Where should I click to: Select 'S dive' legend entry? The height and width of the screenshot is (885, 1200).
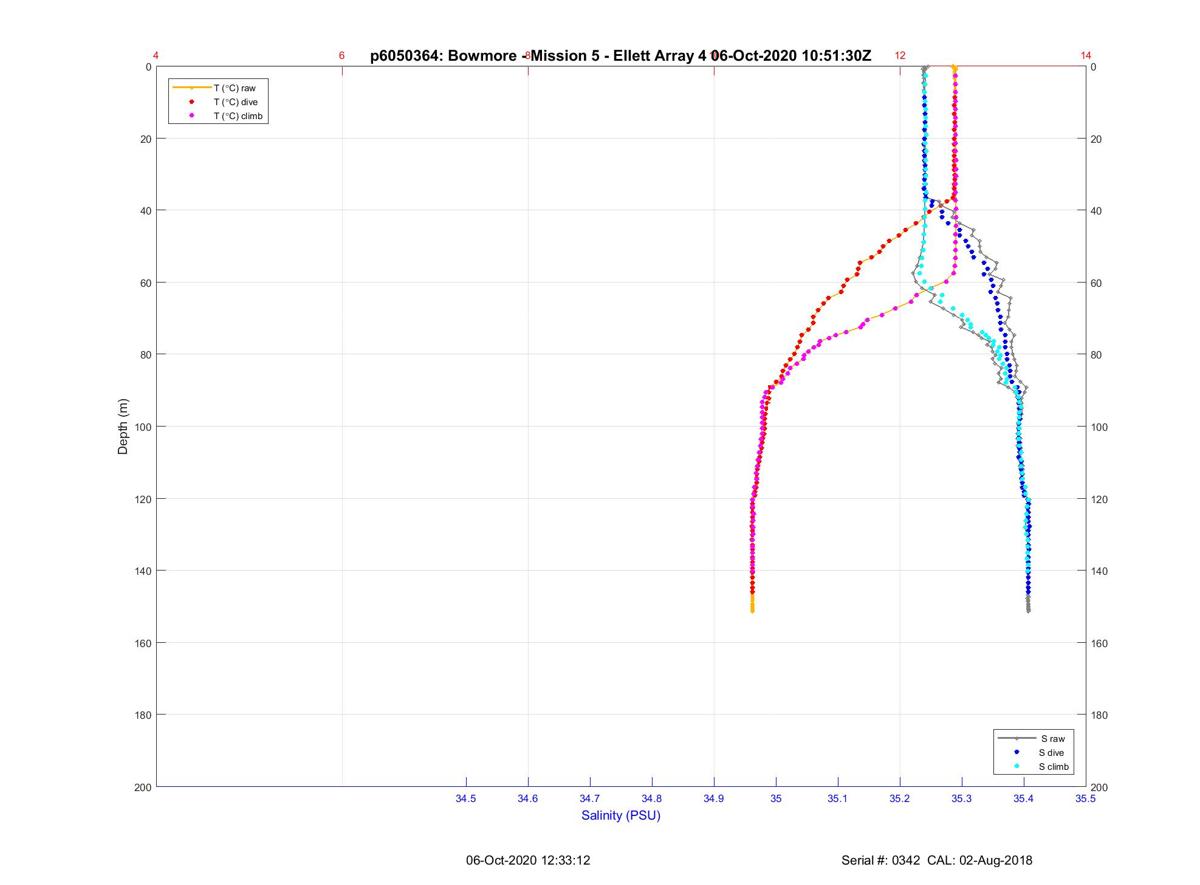point(1053,752)
